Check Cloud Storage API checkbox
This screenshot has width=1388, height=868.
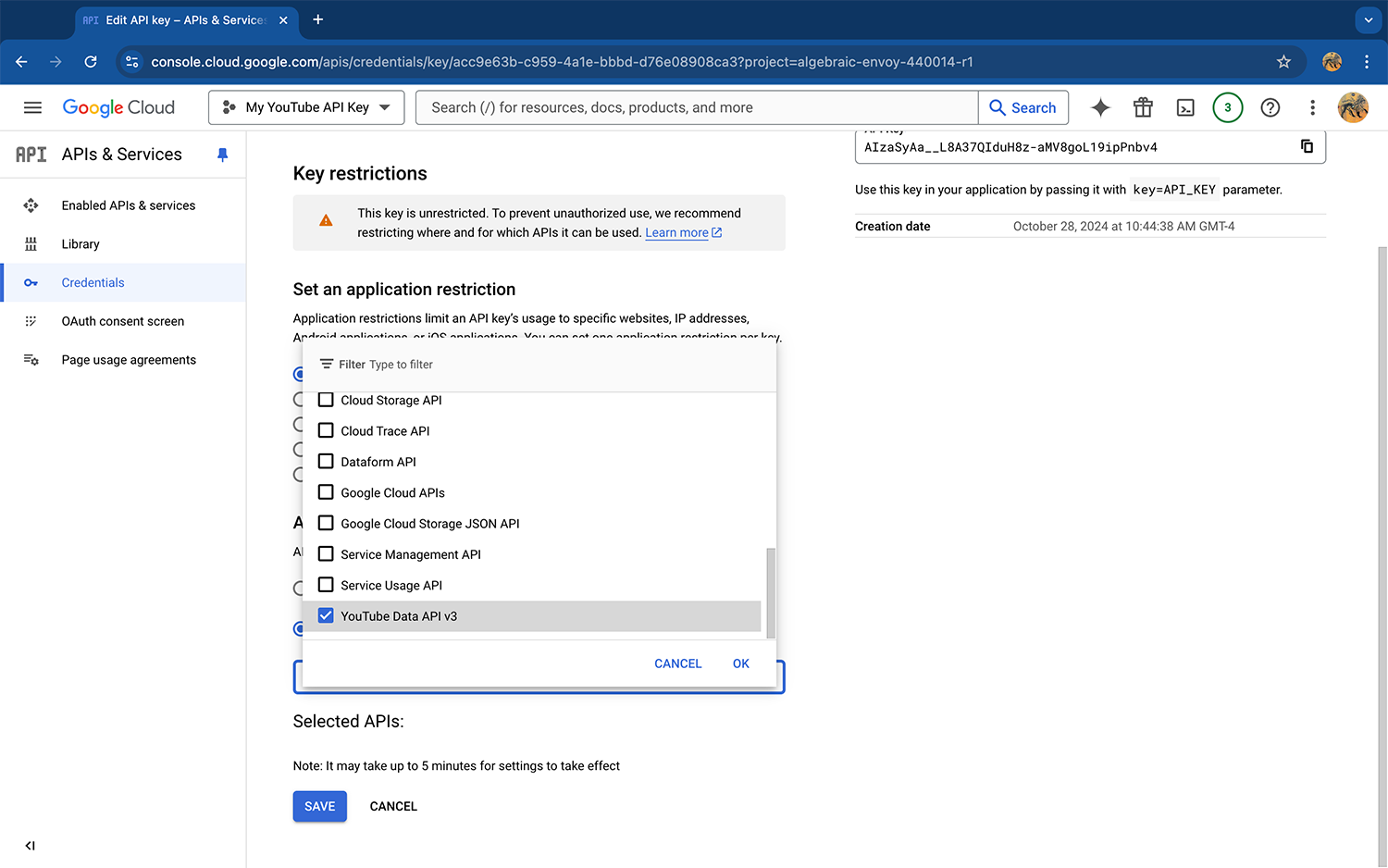click(x=326, y=400)
